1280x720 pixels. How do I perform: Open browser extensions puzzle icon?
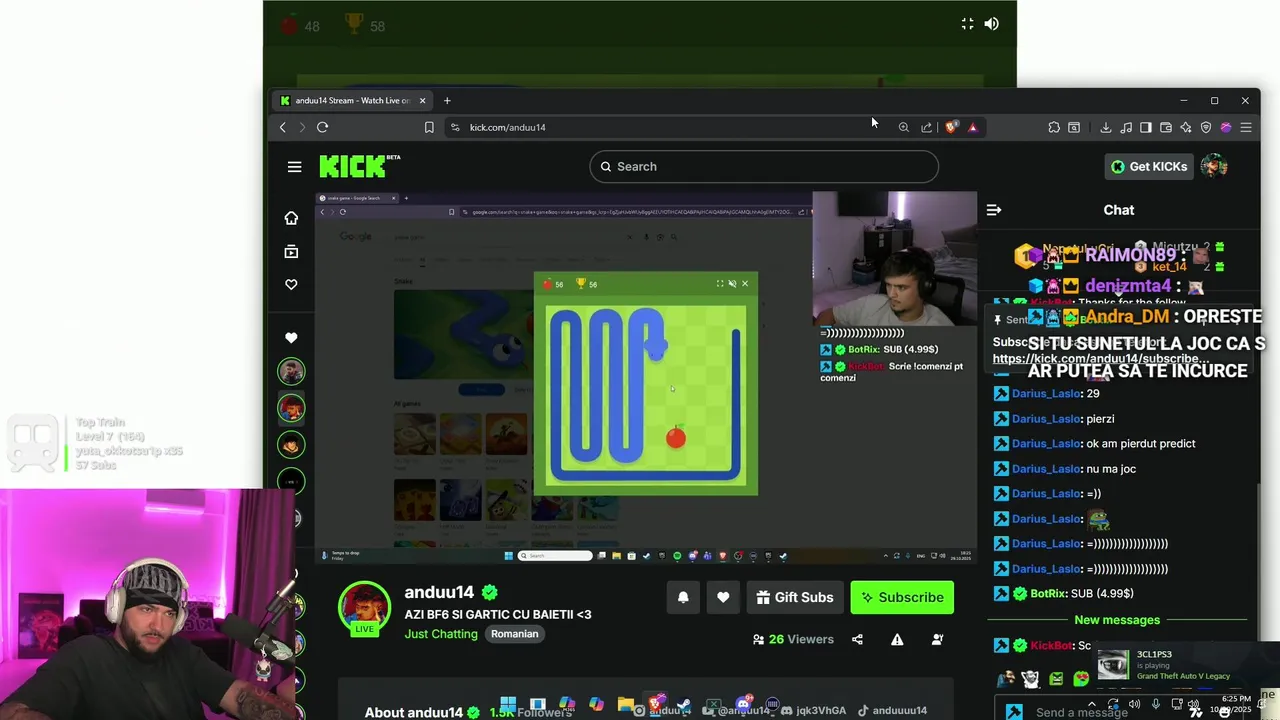[x=1054, y=127]
